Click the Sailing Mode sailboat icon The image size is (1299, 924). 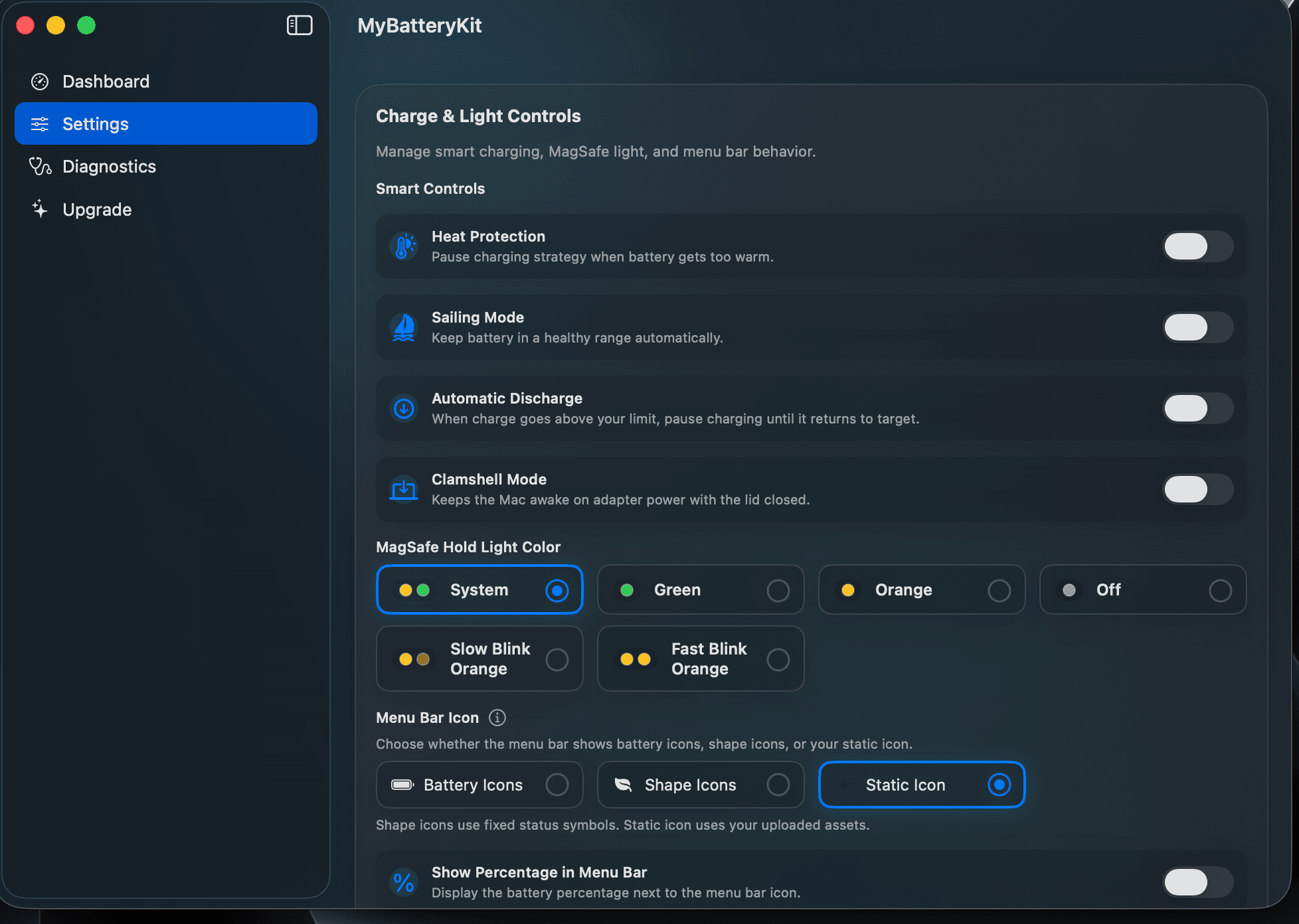point(404,327)
